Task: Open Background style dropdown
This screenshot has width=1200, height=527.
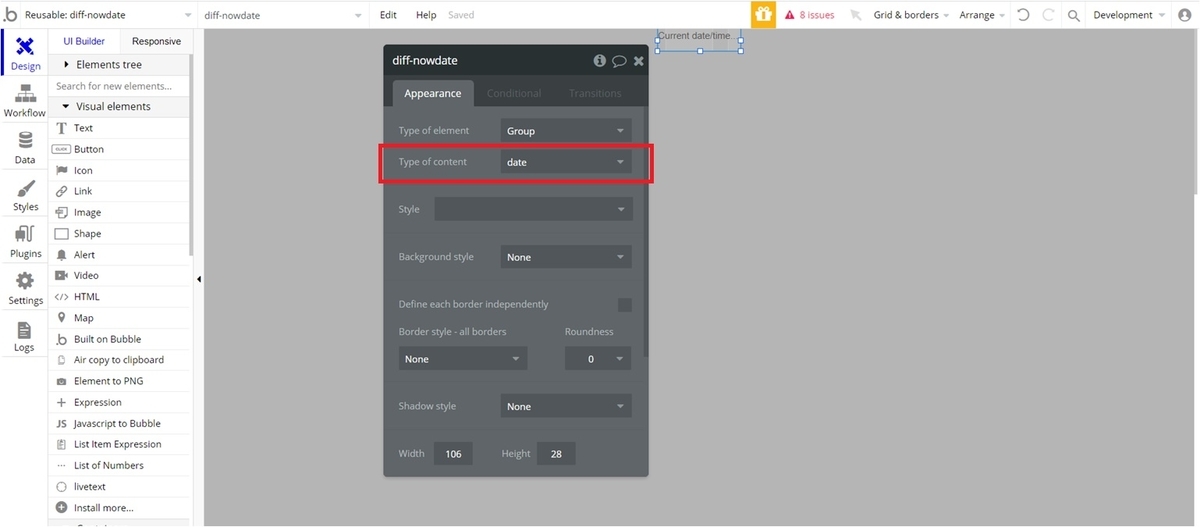Action: (x=566, y=257)
